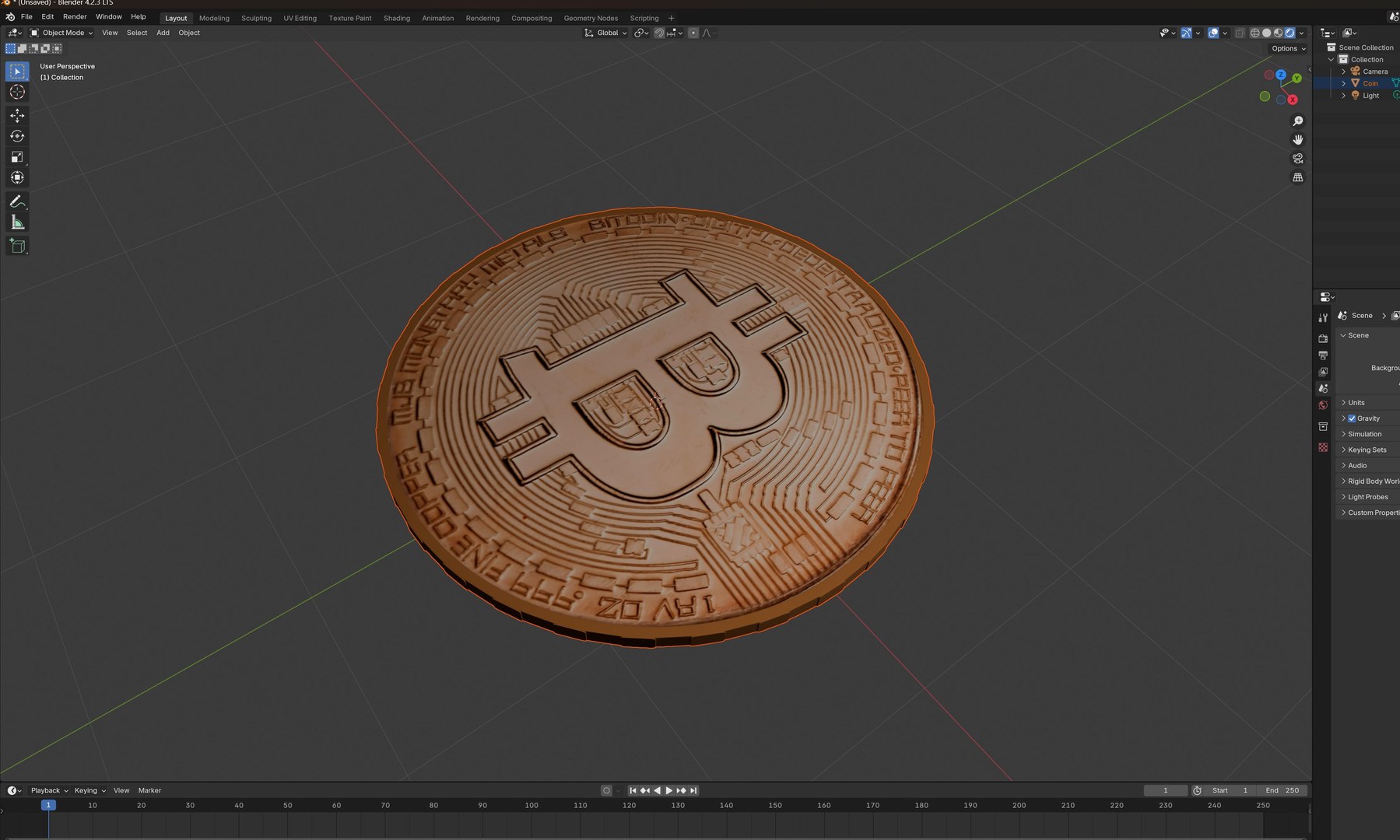Viewport: 1400px width, 840px height.
Task: Switch to the Sculpting workspace tab
Action: [x=256, y=18]
